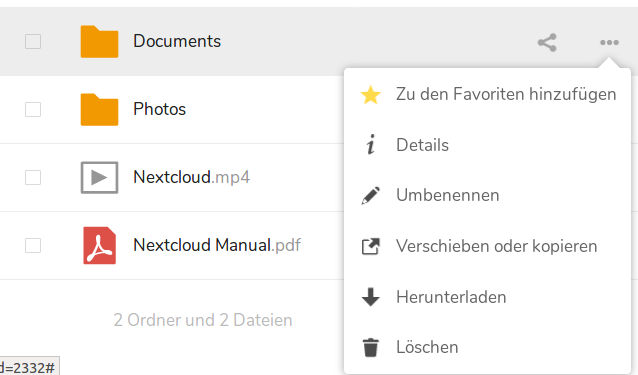Tick the checkbox next to Documents
The image size is (638, 375).
[x=33, y=41]
